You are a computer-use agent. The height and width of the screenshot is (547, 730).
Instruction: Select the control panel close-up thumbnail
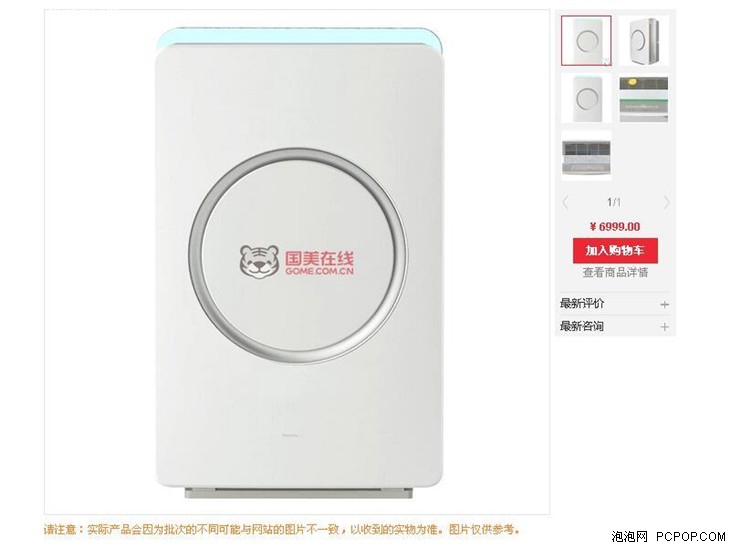(x=643, y=99)
